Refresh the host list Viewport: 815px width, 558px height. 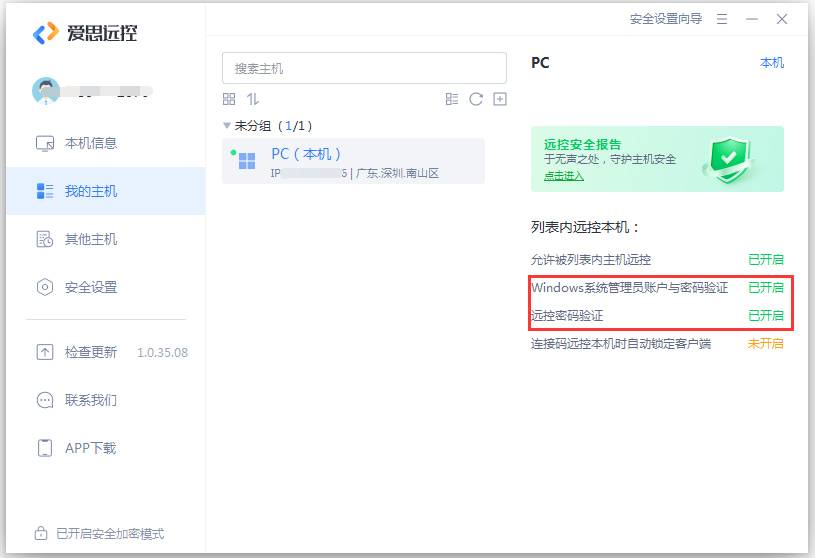[476, 99]
